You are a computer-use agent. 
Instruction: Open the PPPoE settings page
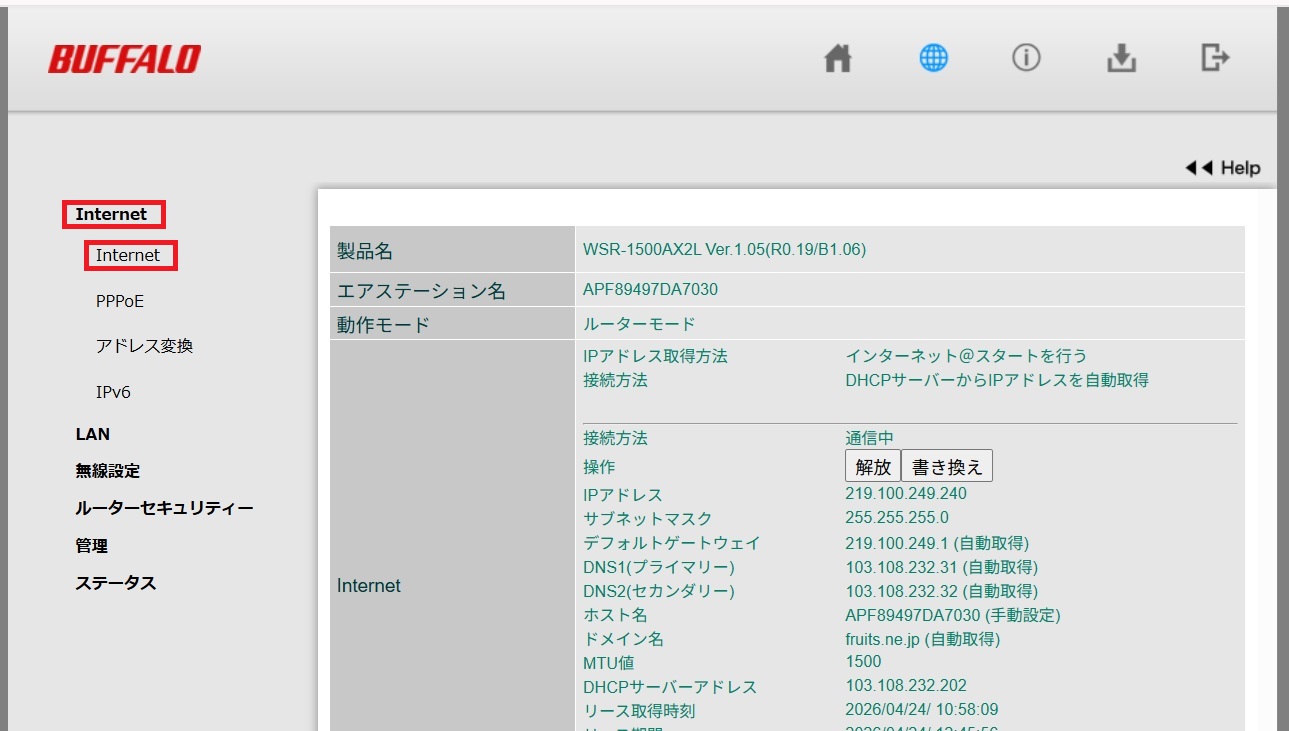tap(120, 301)
